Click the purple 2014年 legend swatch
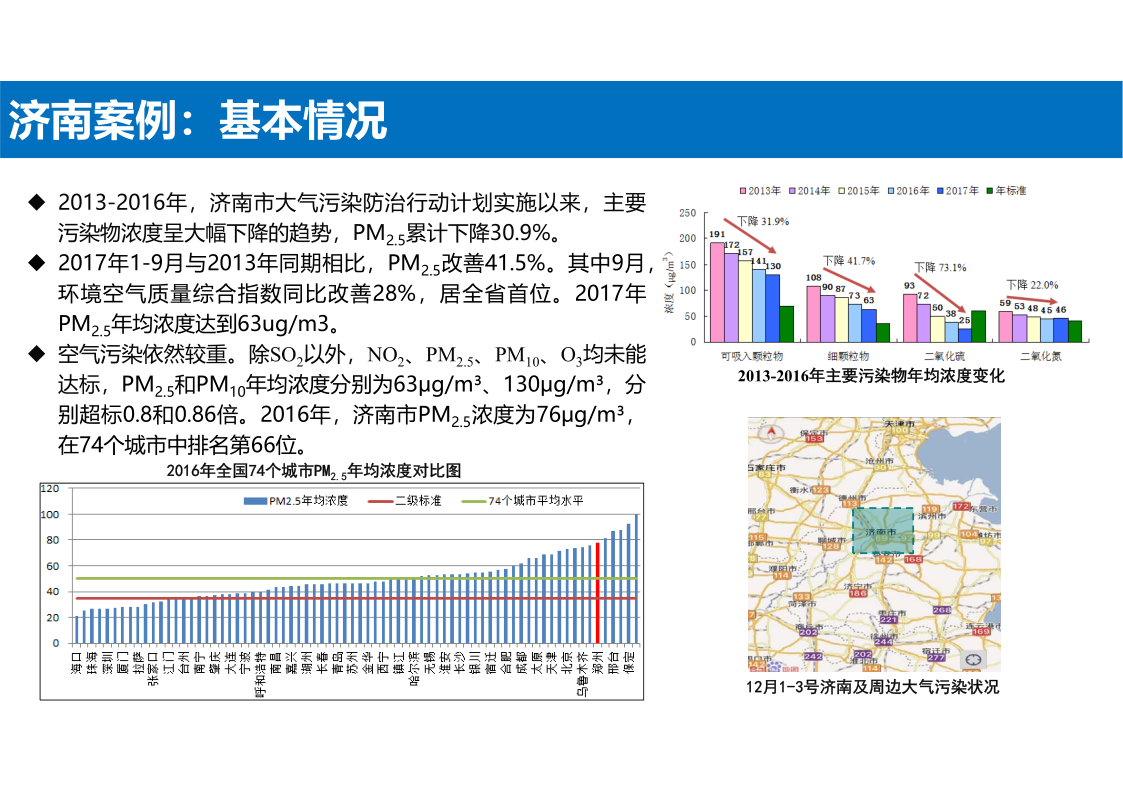 [792, 190]
